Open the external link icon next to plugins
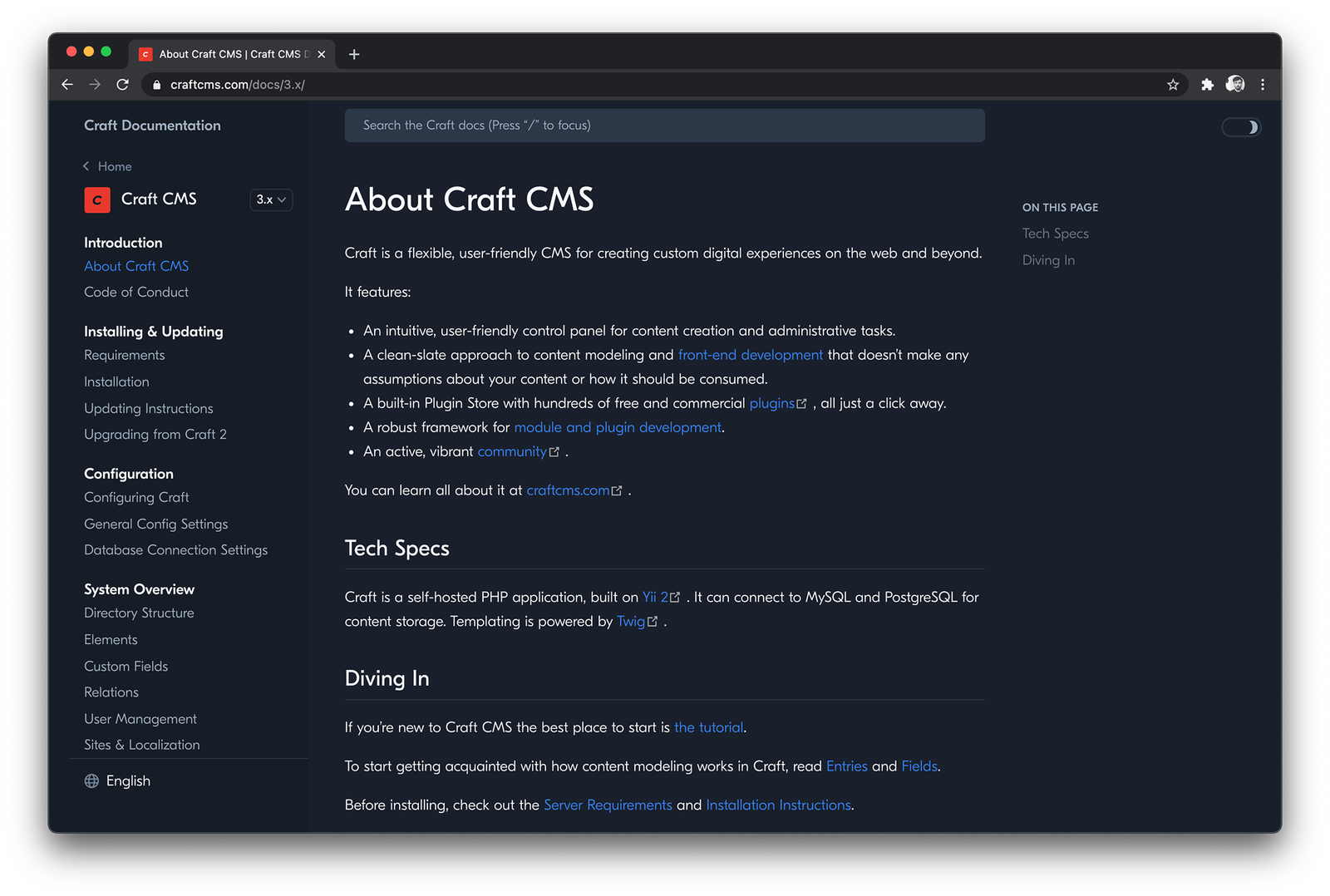The width and height of the screenshot is (1330, 896). (800, 402)
